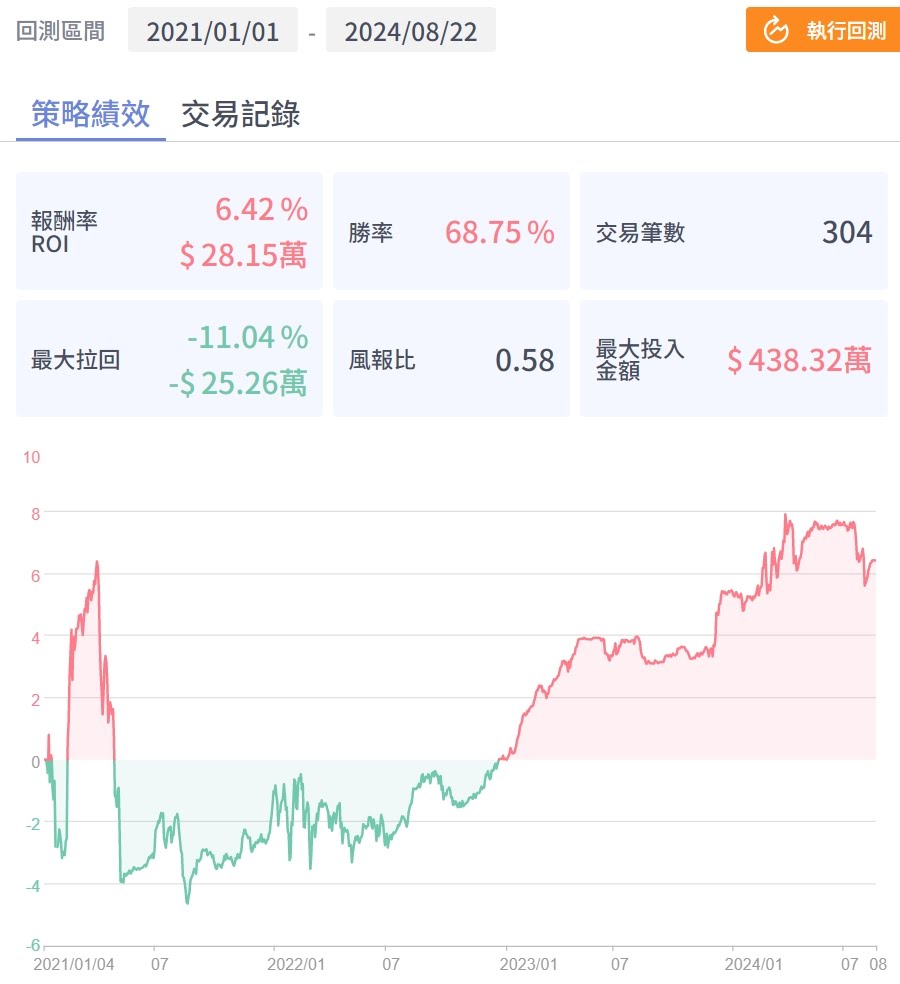Click the 2023/01 x-axis label
This screenshot has width=900, height=984.
click(x=530, y=965)
